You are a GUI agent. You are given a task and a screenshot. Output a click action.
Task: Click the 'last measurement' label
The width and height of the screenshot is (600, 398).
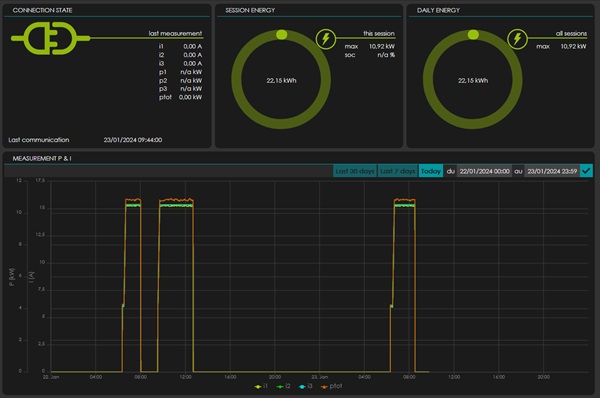pos(175,33)
